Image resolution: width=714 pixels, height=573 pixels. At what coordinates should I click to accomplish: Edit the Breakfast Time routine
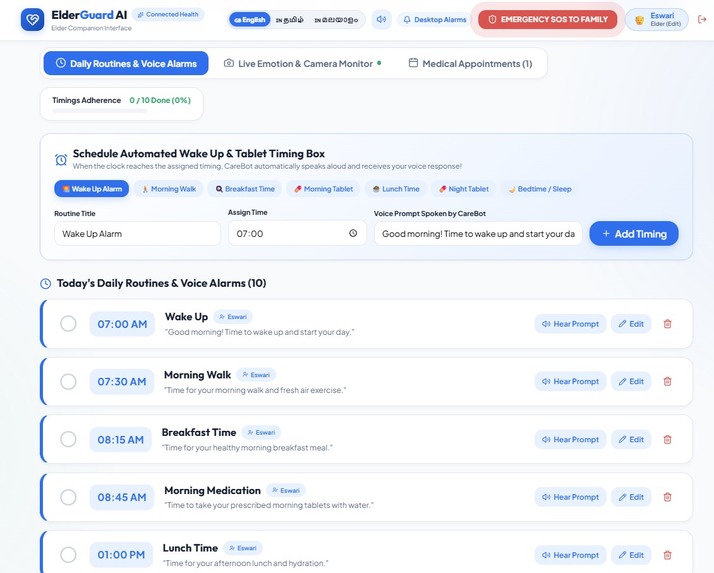tap(631, 440)
